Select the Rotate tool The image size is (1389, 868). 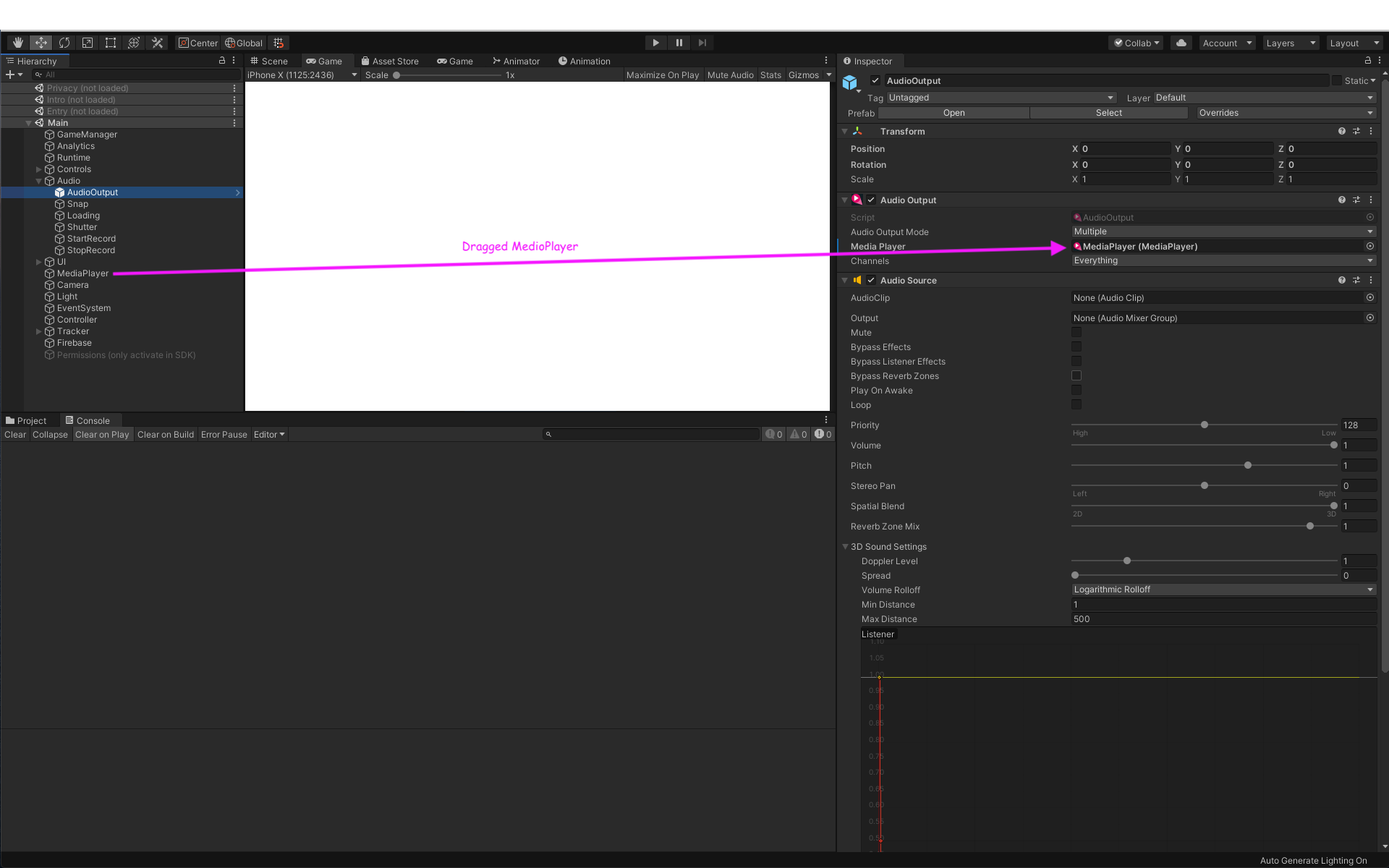64,42
